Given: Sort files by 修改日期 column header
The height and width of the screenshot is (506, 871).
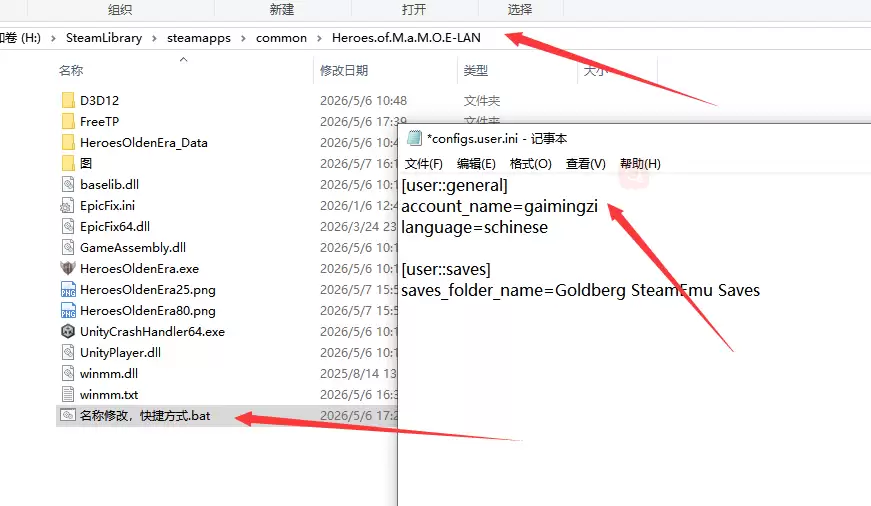Looking at the screenshot, I should pos(344,71).
